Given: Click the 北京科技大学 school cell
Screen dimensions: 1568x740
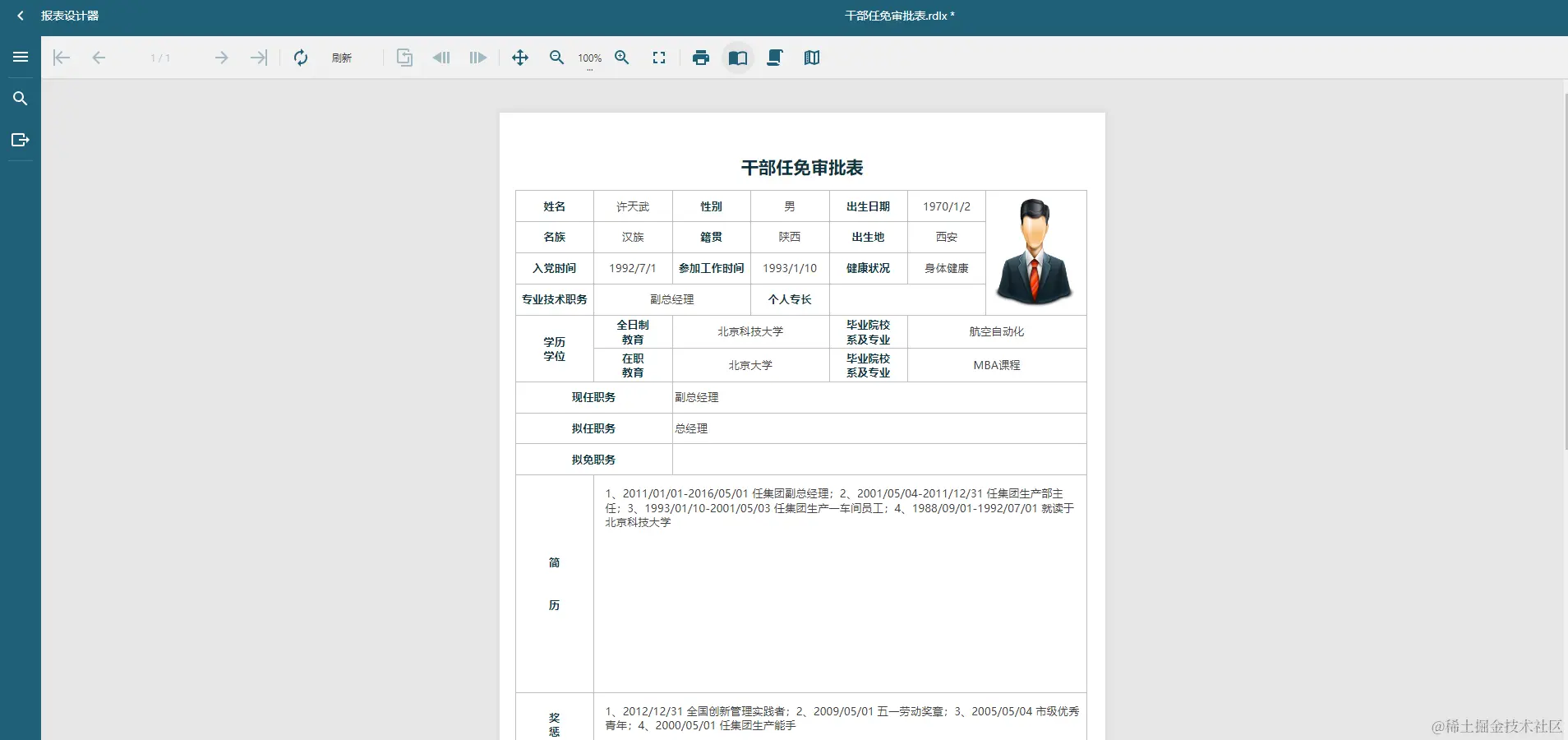Looking at the screenshot, I should pos(751,332).
